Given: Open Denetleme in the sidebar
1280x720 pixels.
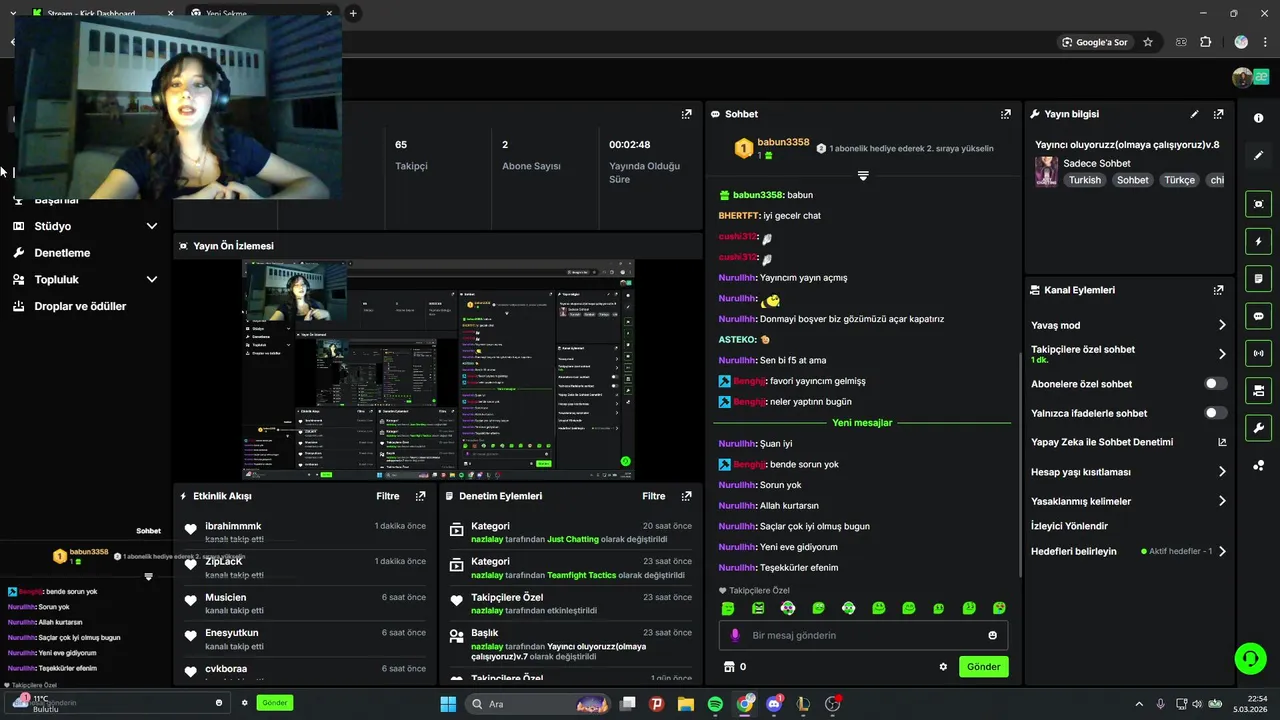Looking at the screenshot, I should (62, 253).
